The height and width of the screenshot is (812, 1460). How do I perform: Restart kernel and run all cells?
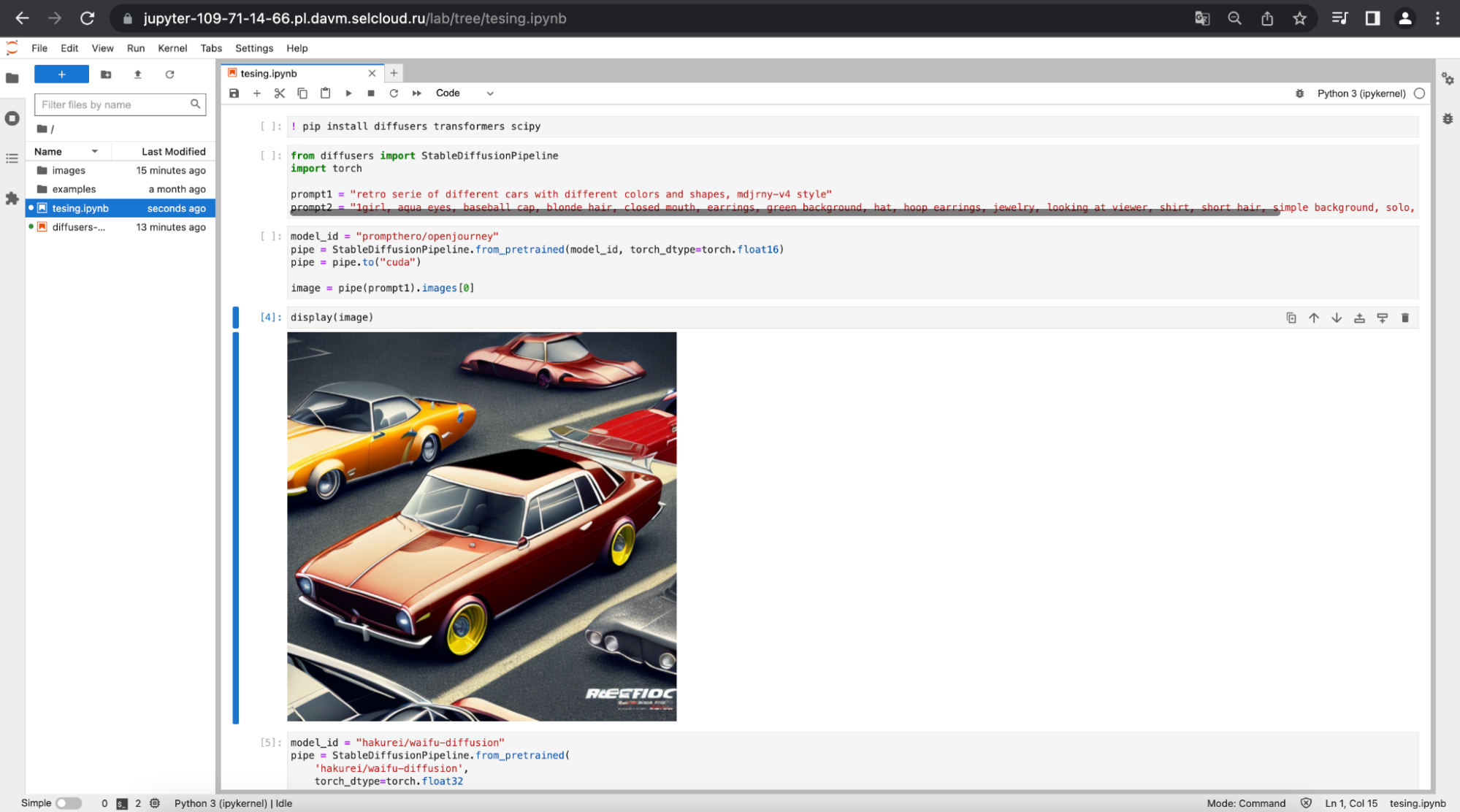[417, 93]
